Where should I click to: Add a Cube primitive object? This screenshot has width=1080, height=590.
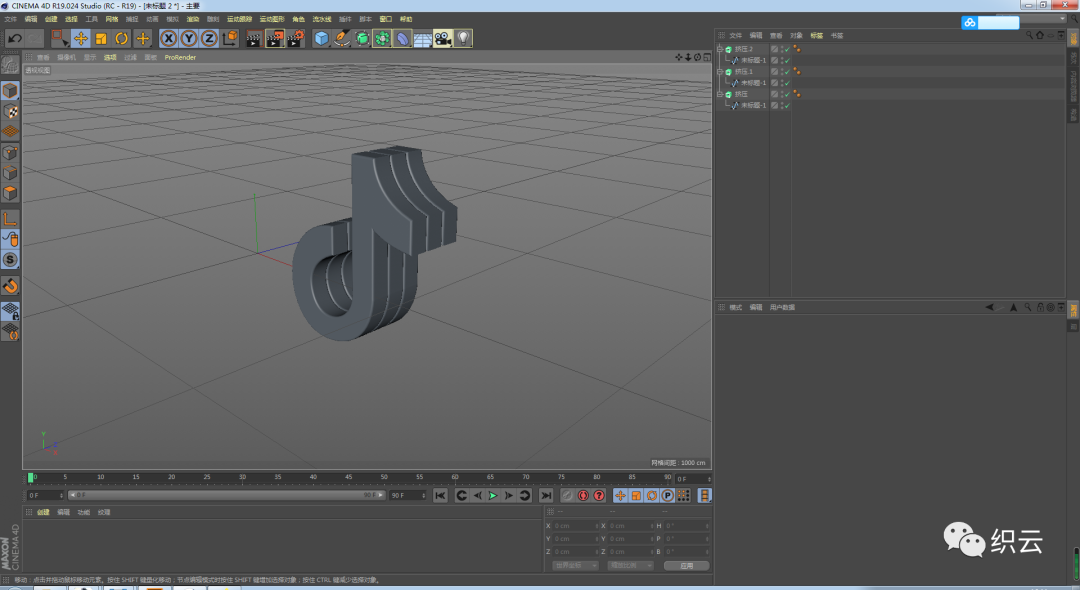(x=321, y=39)
